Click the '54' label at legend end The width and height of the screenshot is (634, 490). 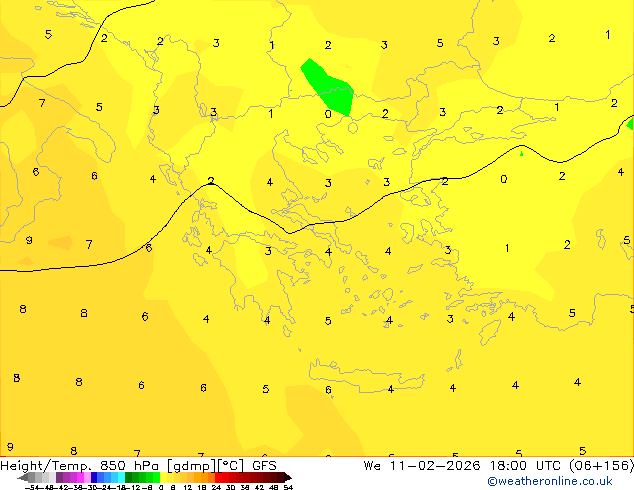[x=288, y=487]
